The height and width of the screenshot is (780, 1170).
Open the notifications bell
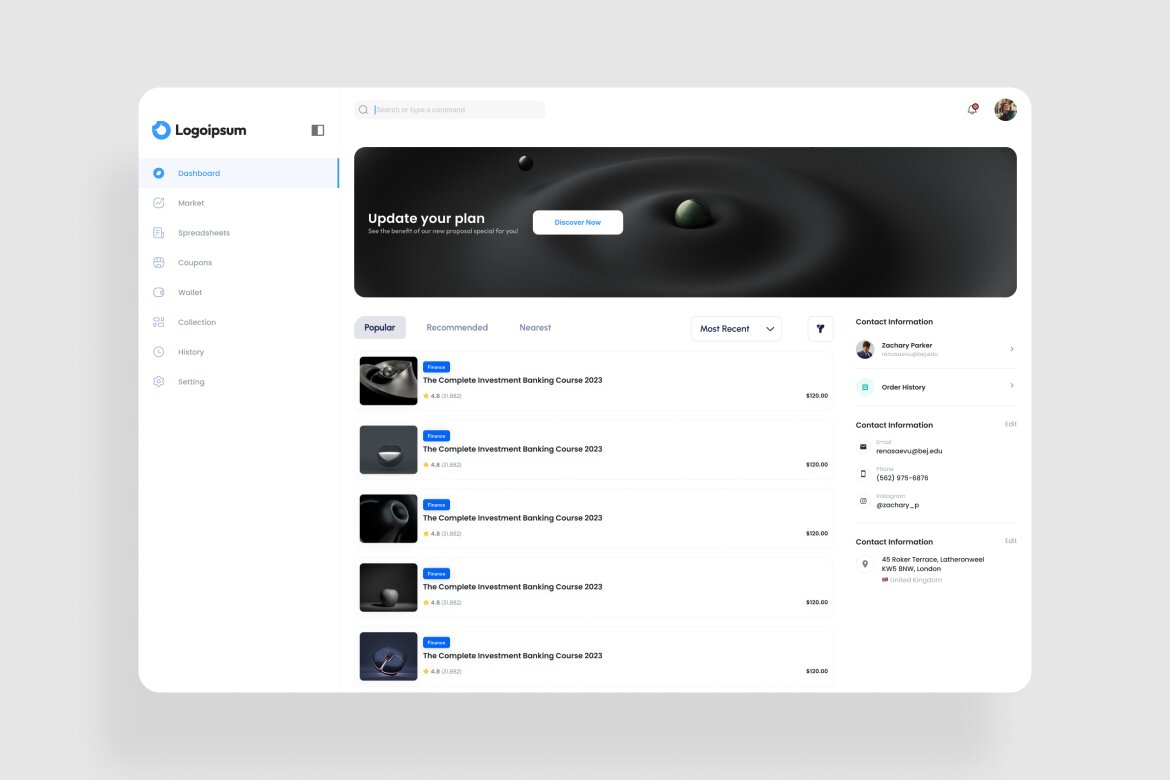tap(971, 109)
